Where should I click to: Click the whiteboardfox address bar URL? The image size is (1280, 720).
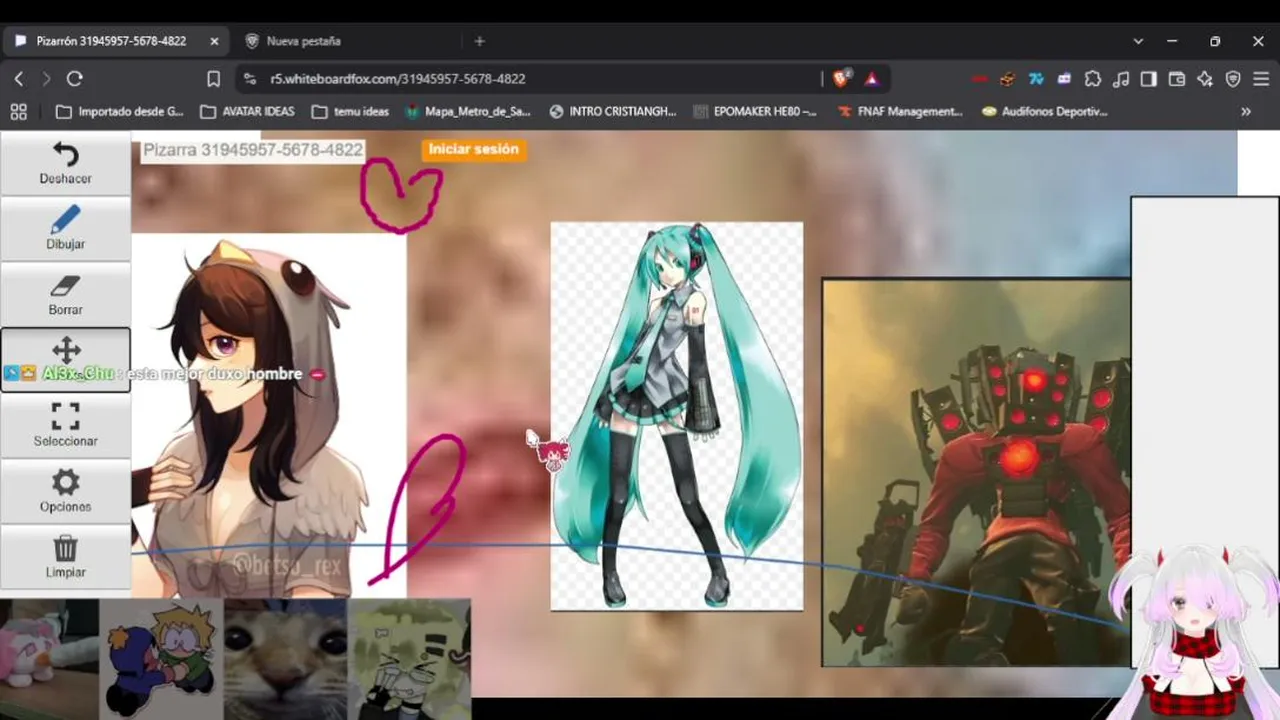397,78
